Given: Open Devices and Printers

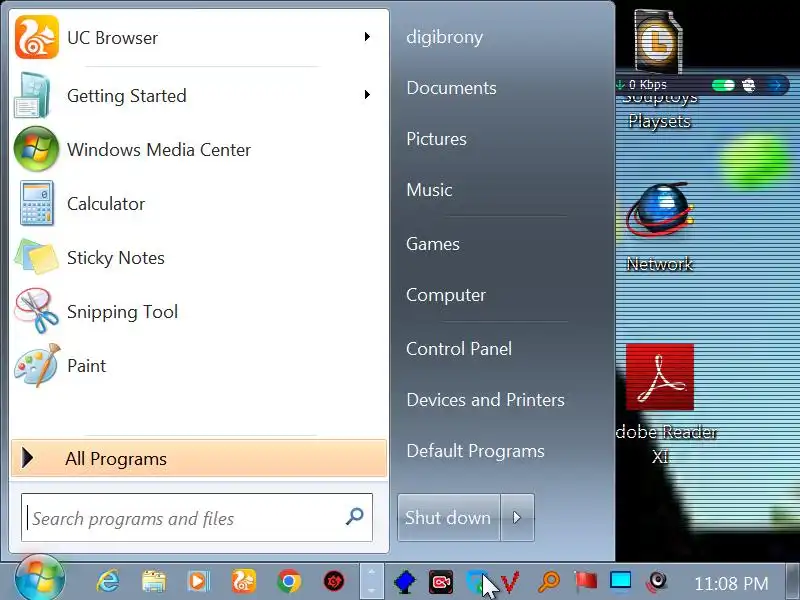Looking at the screenshot, I should coord(485,400).
